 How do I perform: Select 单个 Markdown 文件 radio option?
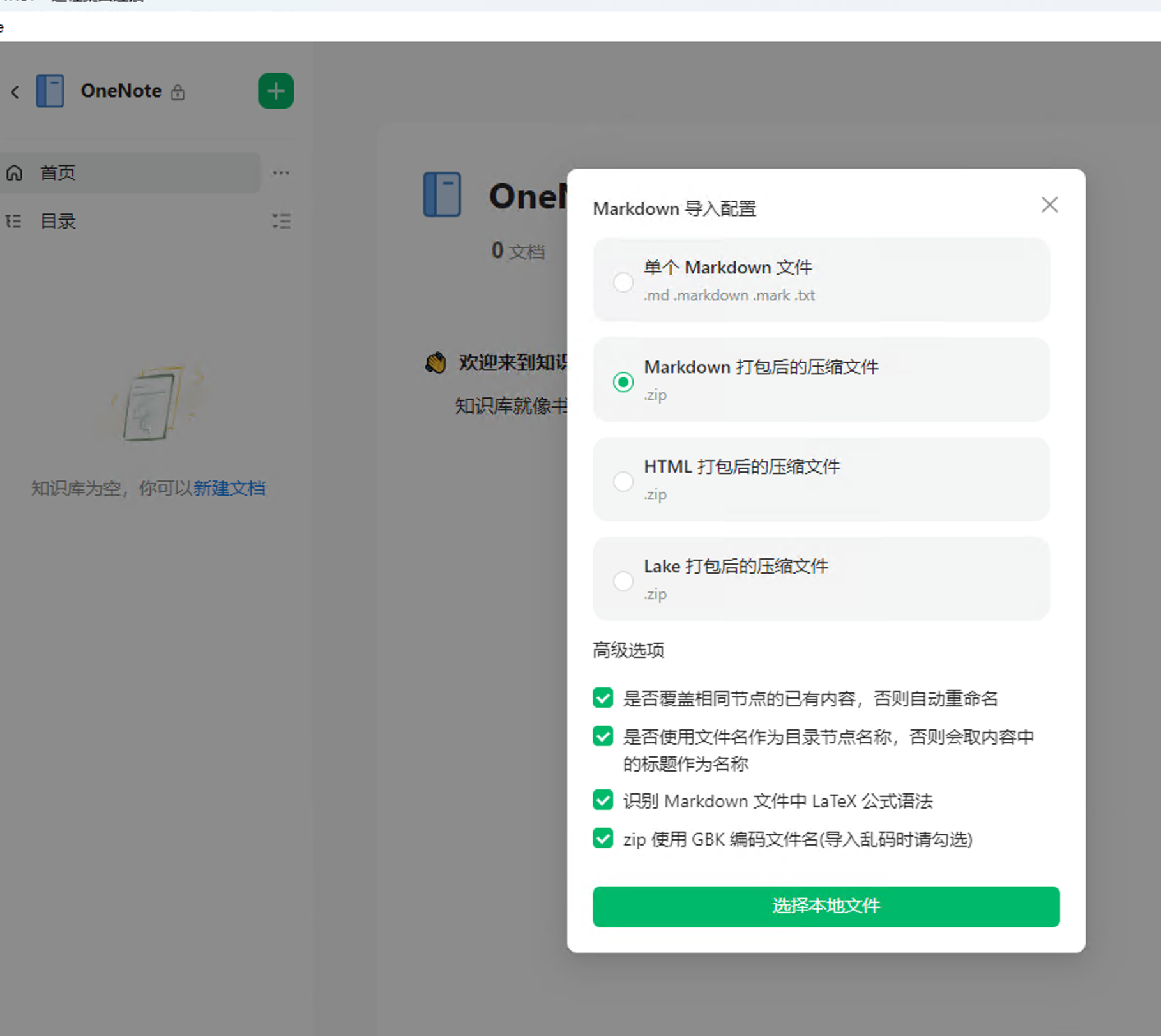(x=623, y=282)
